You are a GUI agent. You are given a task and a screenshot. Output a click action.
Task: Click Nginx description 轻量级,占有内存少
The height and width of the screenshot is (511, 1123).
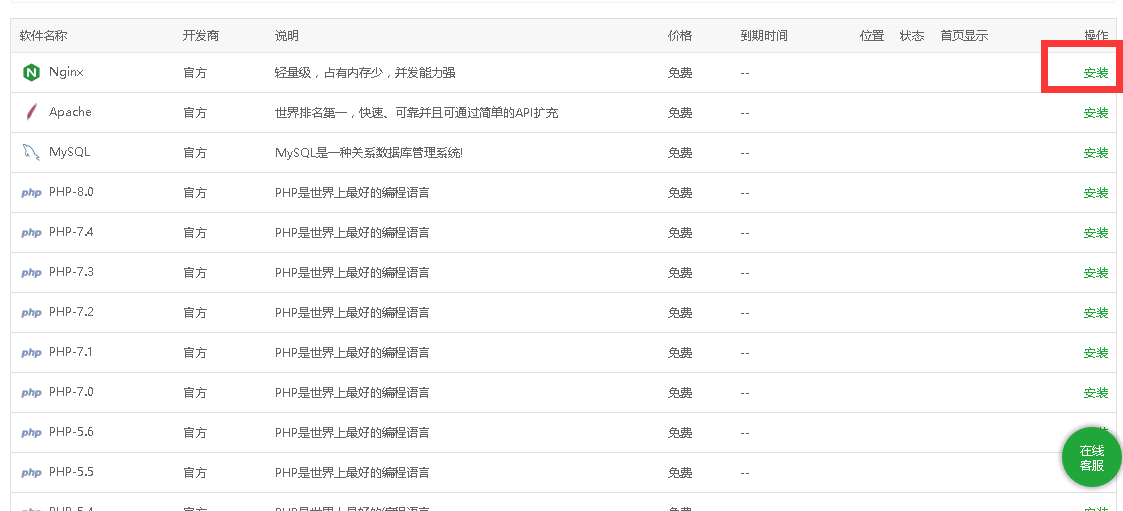[x=365, y=72]
